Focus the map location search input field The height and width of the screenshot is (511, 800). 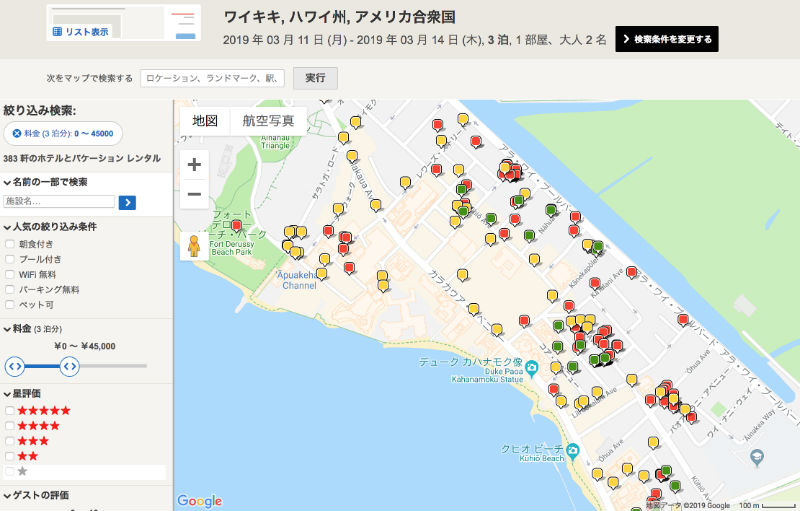click(212, 78)
